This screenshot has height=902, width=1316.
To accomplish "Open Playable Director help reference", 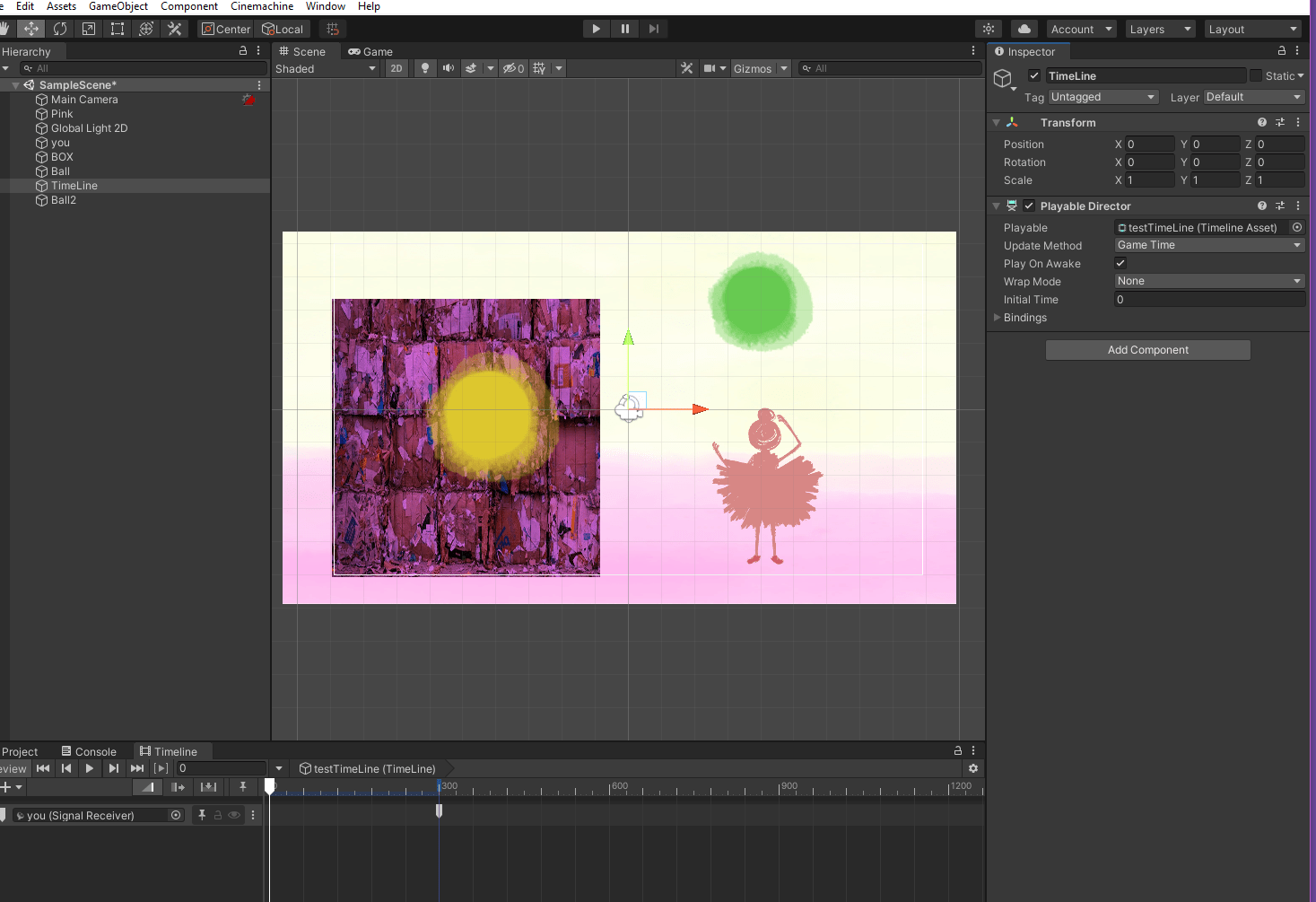I will point(1262,206).
